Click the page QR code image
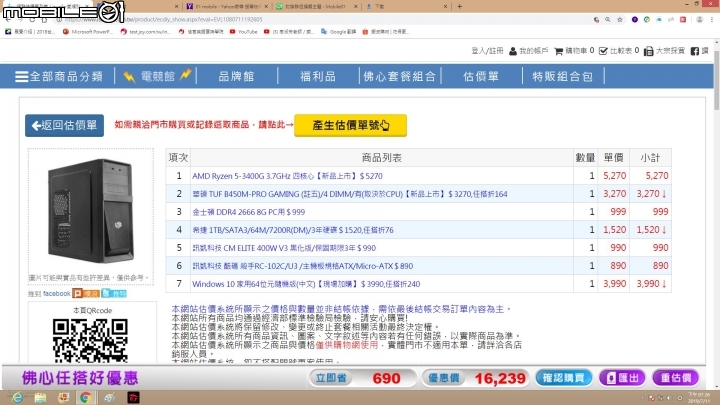The width and height of the screenshot is (720, 405). [90, 341]
